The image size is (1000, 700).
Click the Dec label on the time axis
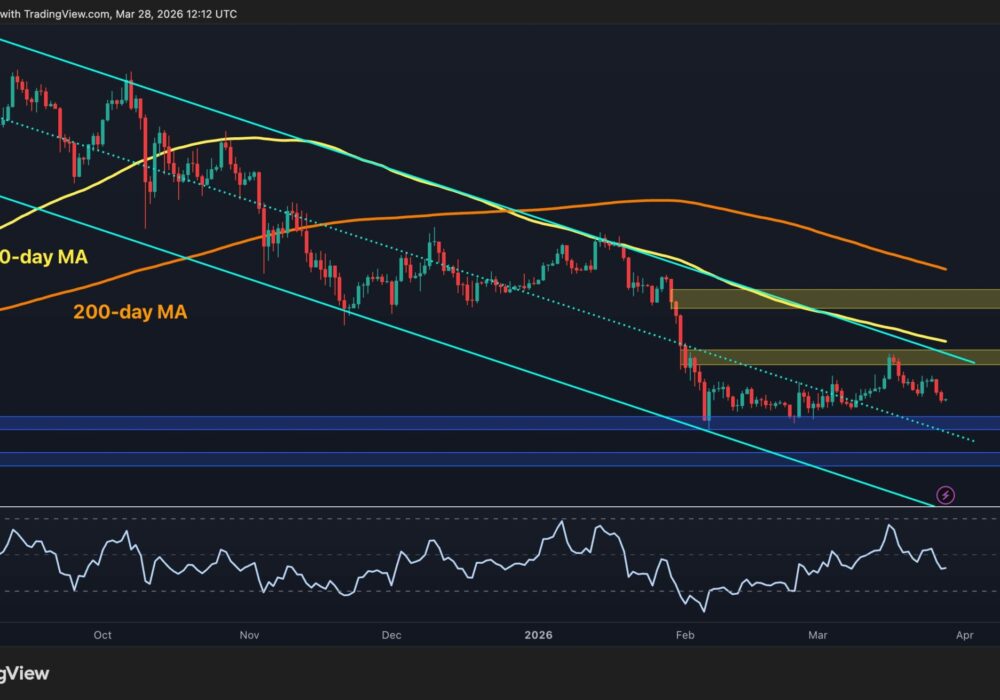391,635
